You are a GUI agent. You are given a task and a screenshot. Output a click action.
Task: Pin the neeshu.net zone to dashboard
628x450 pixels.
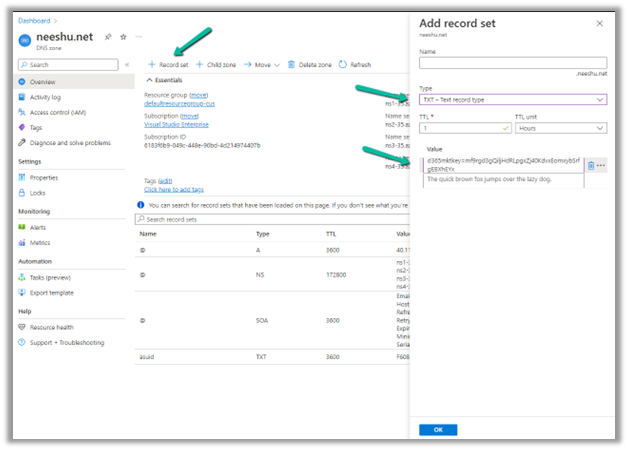108,37
